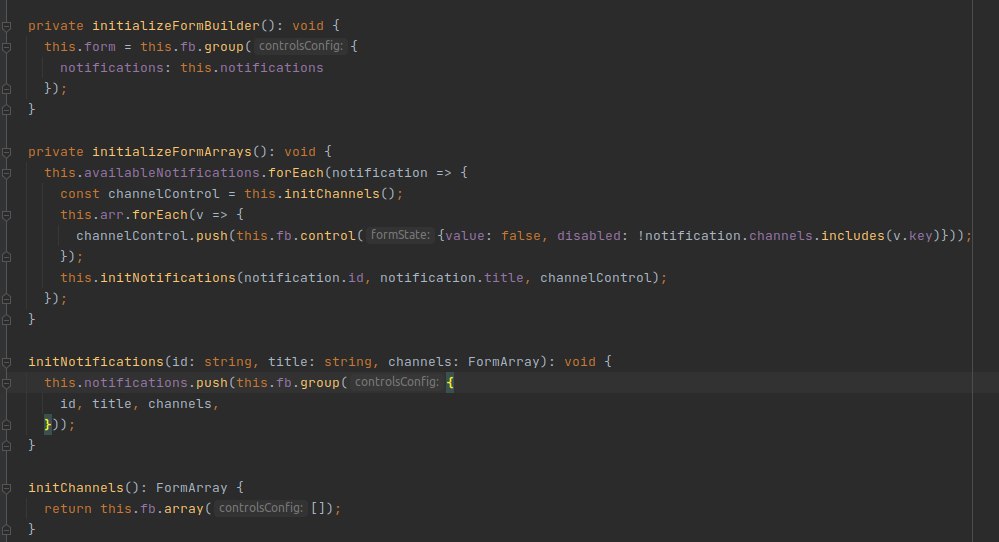Image resolution: width=999 pixels, height=542 pixels.
Task: Click fold end marker beside the '}));' line
Action: (x=6, y=425)
